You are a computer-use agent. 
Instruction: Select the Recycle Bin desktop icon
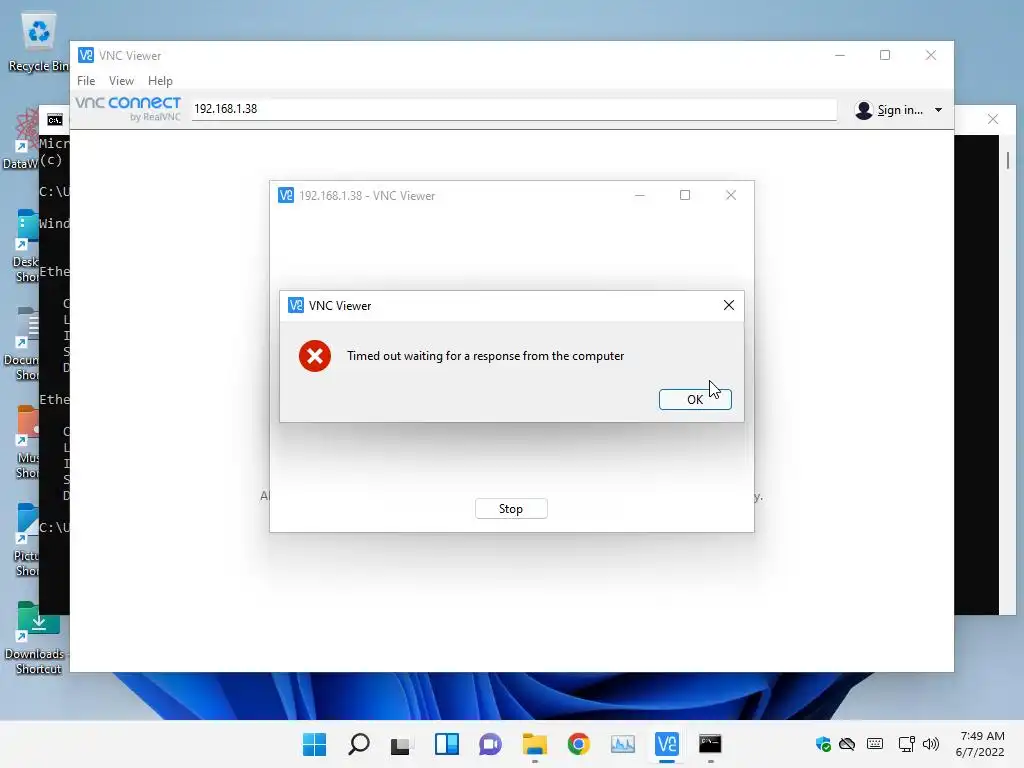38,43
